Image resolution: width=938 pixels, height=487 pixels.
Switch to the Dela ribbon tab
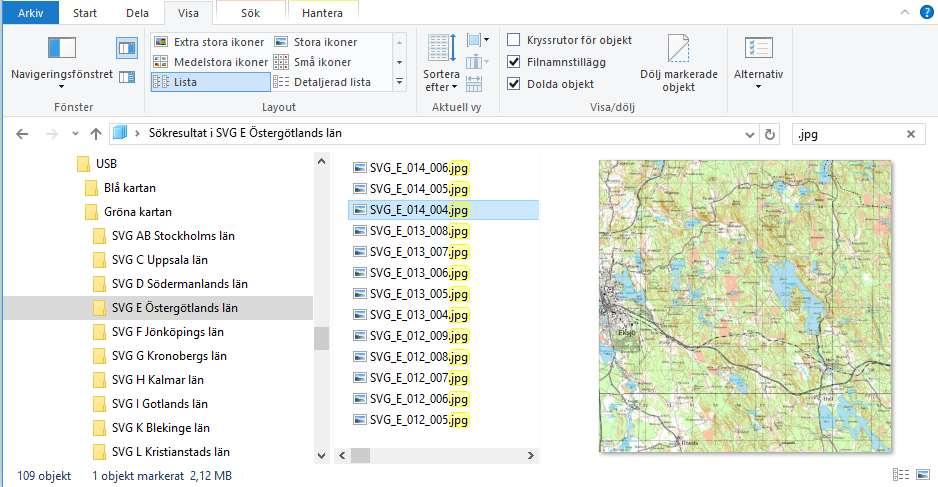point(137,13)
